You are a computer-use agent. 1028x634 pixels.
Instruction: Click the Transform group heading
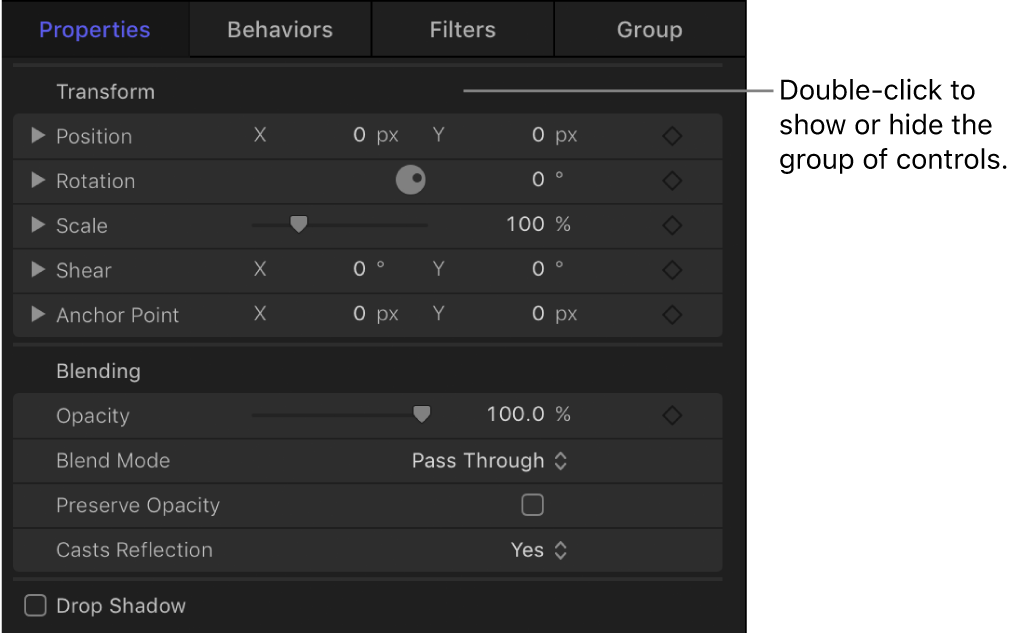[x=105, y=91]
